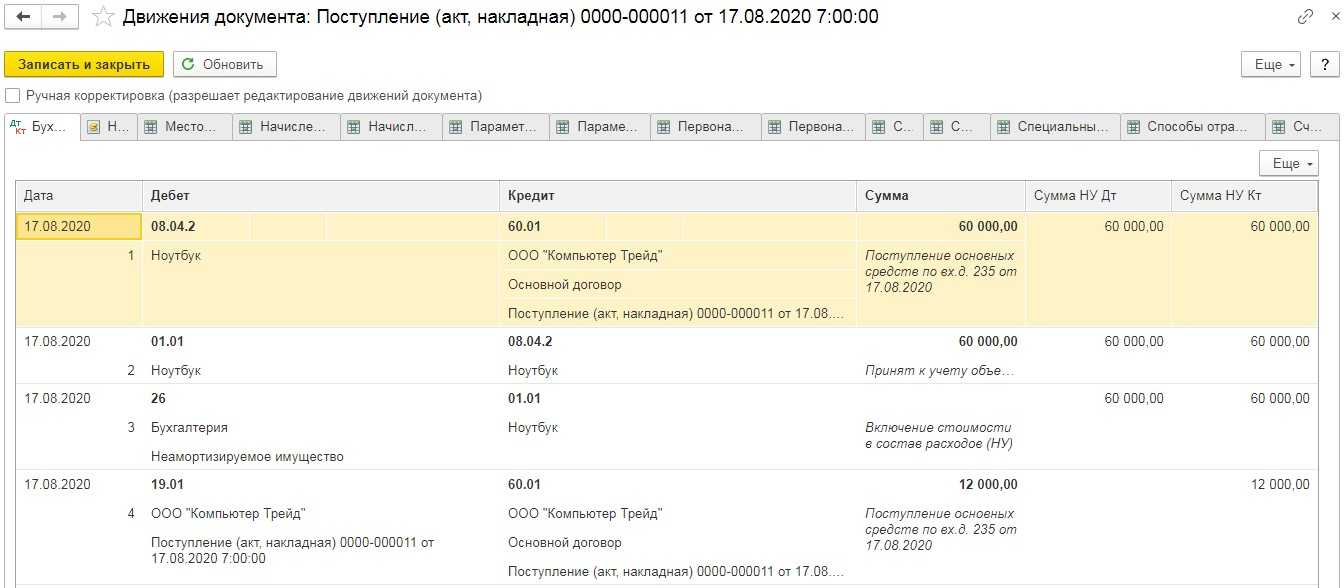
Task: Select Включение стоимости в состав расходов description
Action: pos(941,436)
